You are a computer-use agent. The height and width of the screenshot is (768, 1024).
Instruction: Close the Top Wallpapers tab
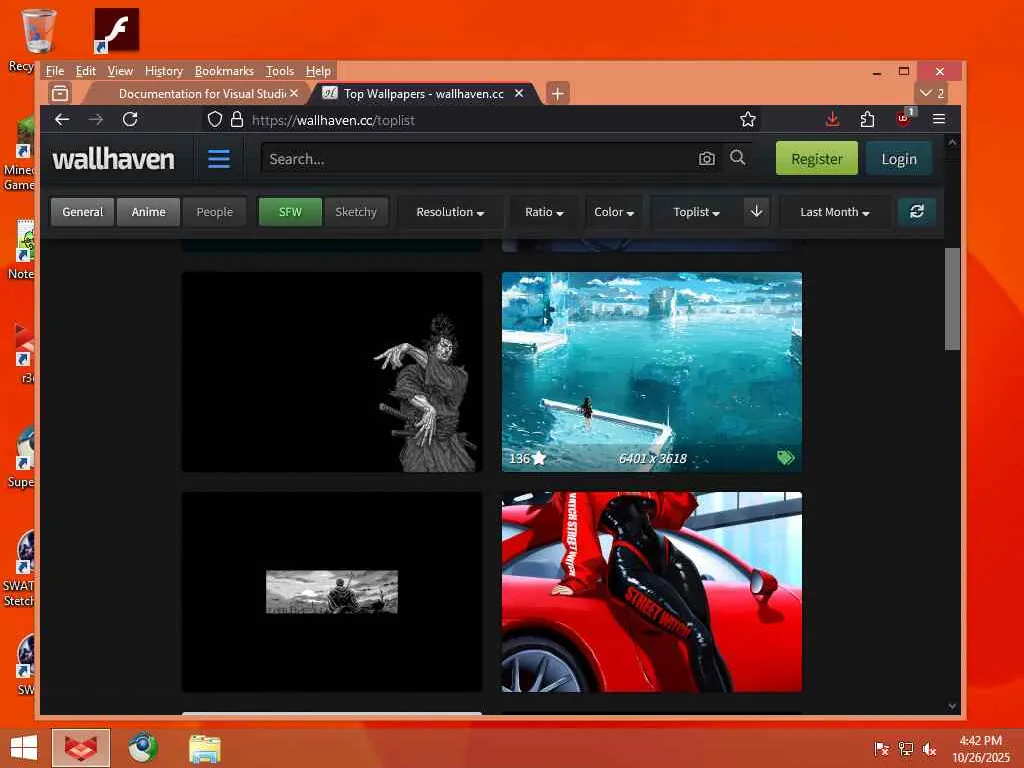coord(519,93)
